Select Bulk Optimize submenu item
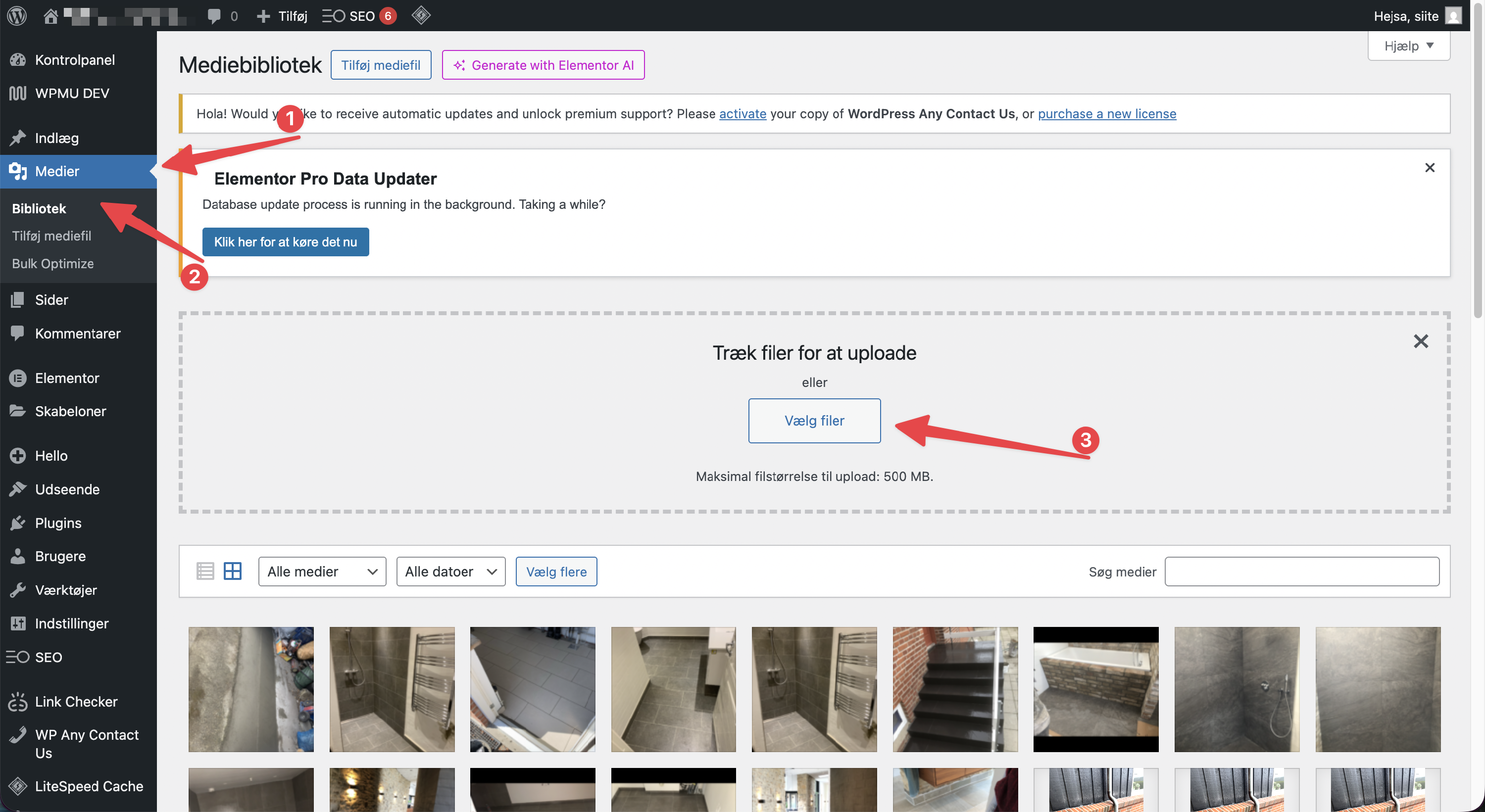 [x=52, y=263]
